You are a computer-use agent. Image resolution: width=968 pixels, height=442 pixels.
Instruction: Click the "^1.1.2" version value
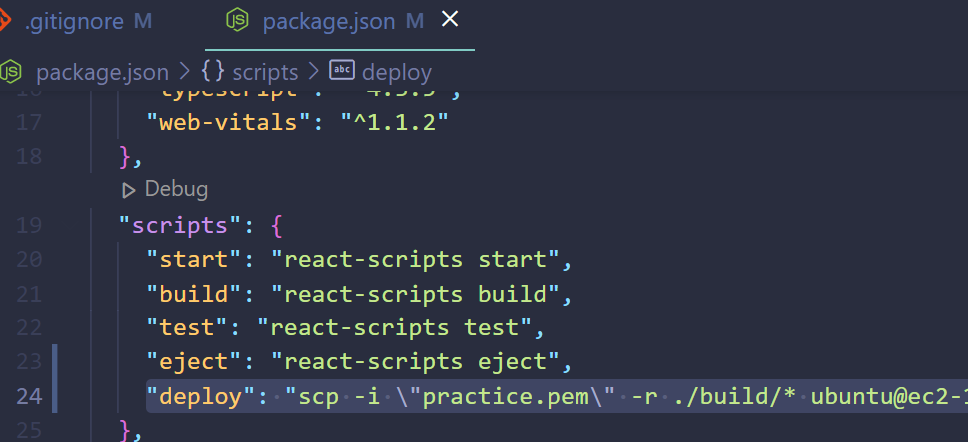(394, 122)
